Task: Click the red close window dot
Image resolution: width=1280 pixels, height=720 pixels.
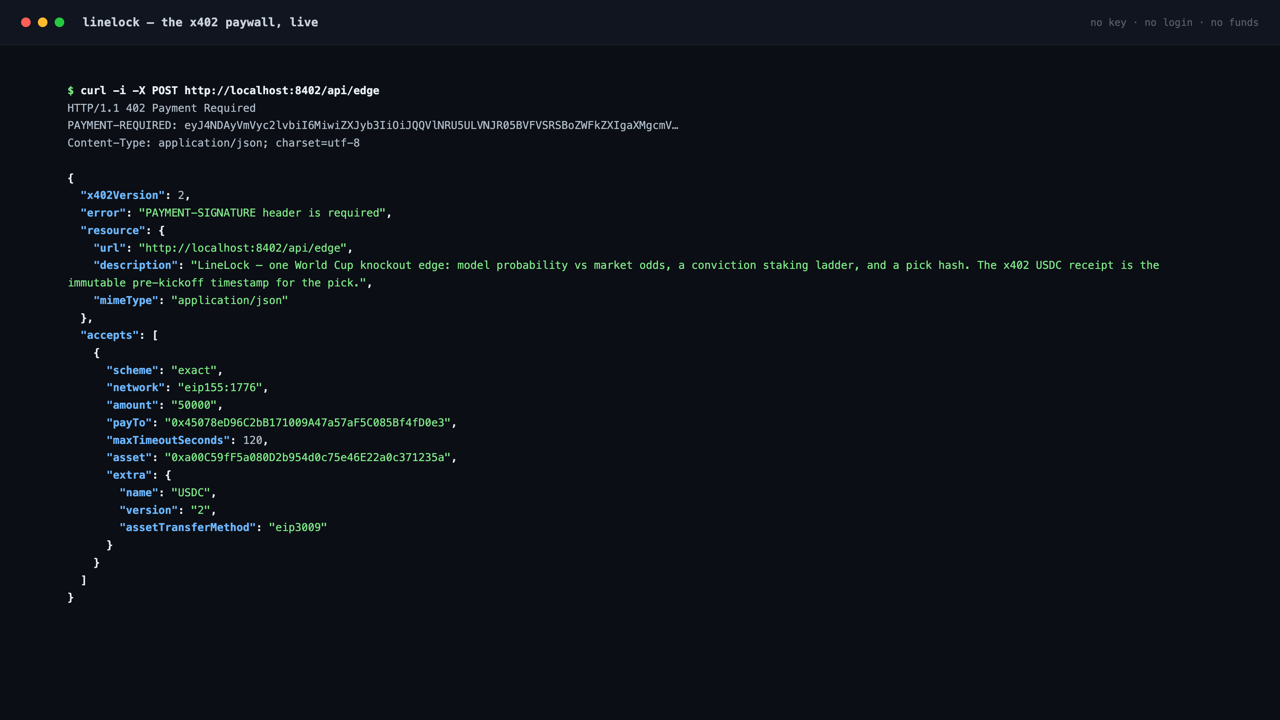Action: pyautogui.click(x=26, y=22)
